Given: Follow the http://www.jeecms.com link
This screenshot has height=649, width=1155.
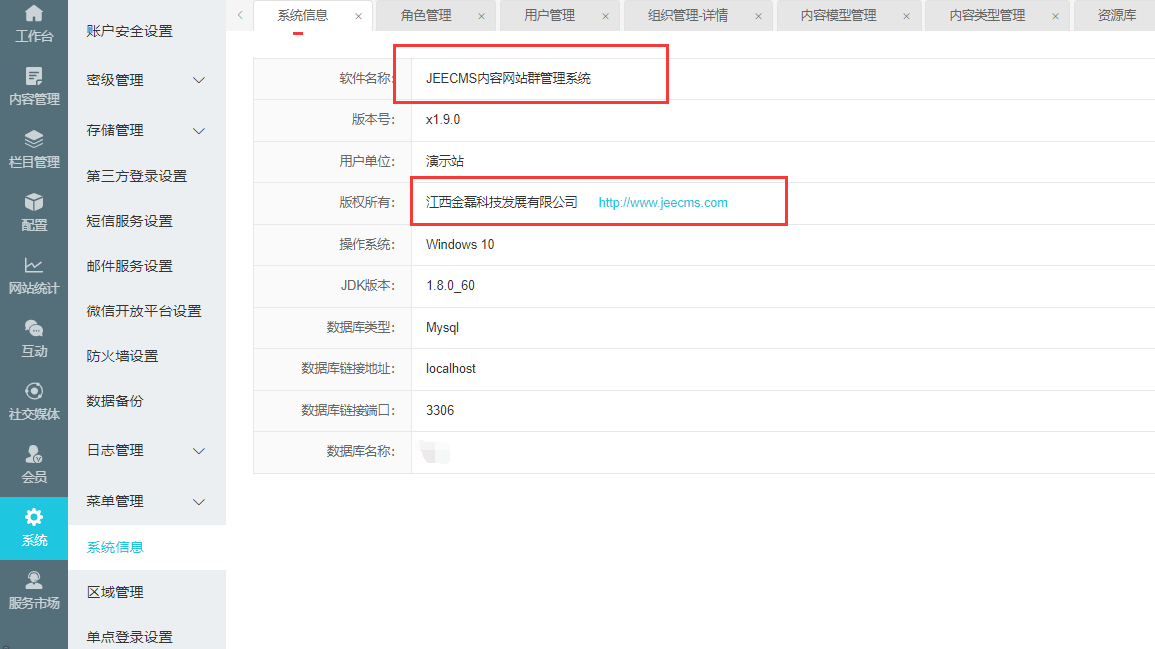Looking at the screenshot, I should tap(663, 203).
